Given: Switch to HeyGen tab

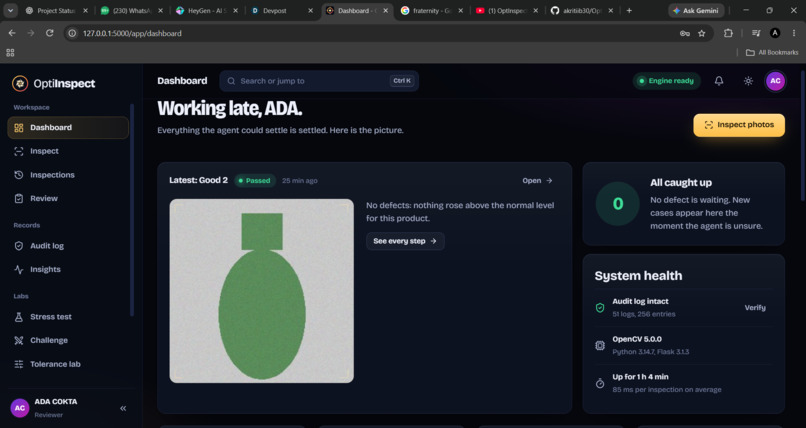Looking at the screenshot, I should [x=206, y=10].
